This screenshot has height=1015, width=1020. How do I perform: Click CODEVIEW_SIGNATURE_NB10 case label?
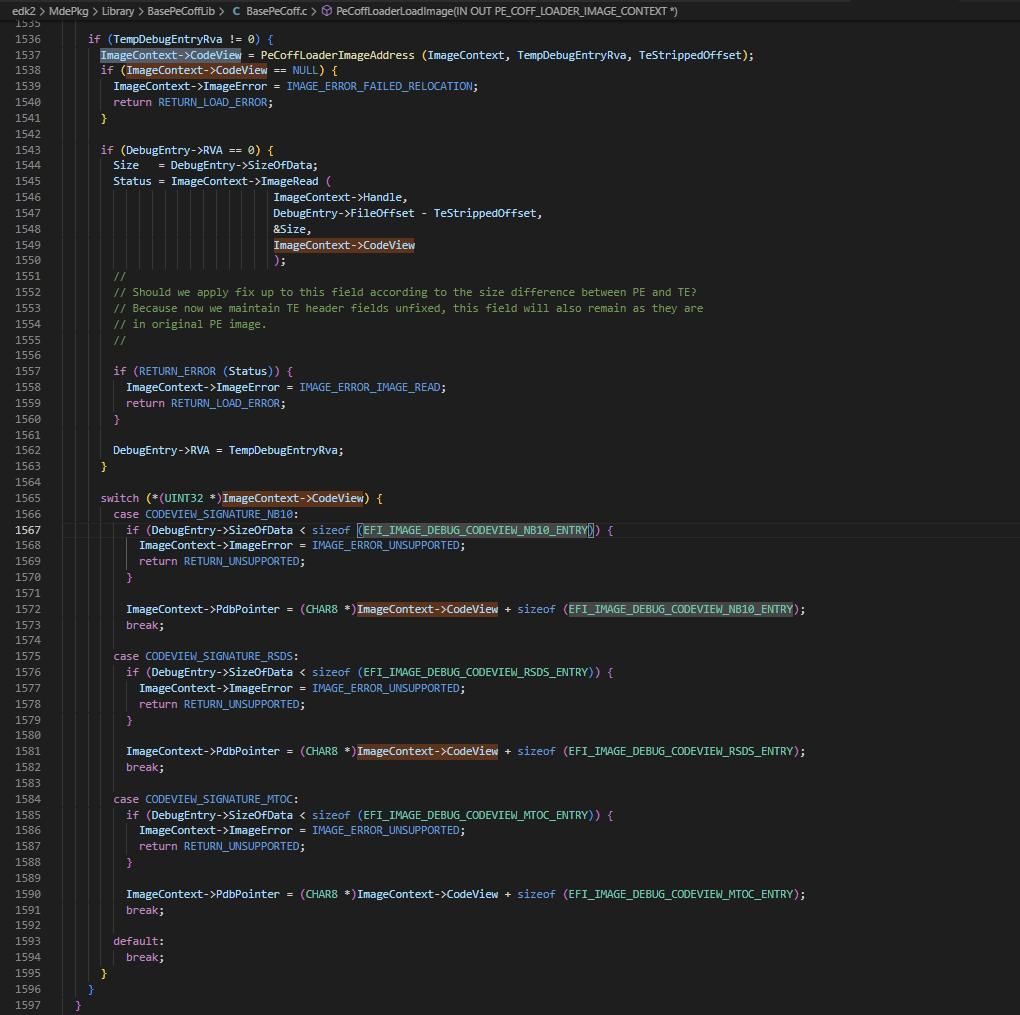[x=219, y=514]
